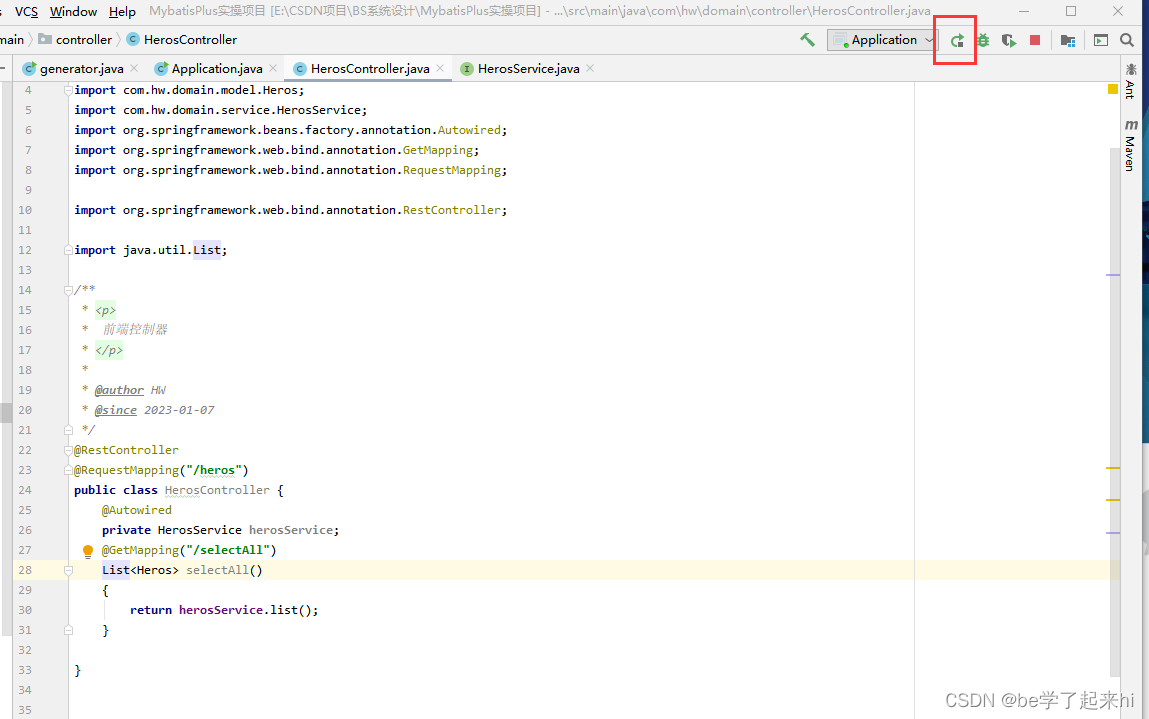Screen dimensions: 1149x719
Task: Click the @since tag in Javadoc
Action: [115, 410]
